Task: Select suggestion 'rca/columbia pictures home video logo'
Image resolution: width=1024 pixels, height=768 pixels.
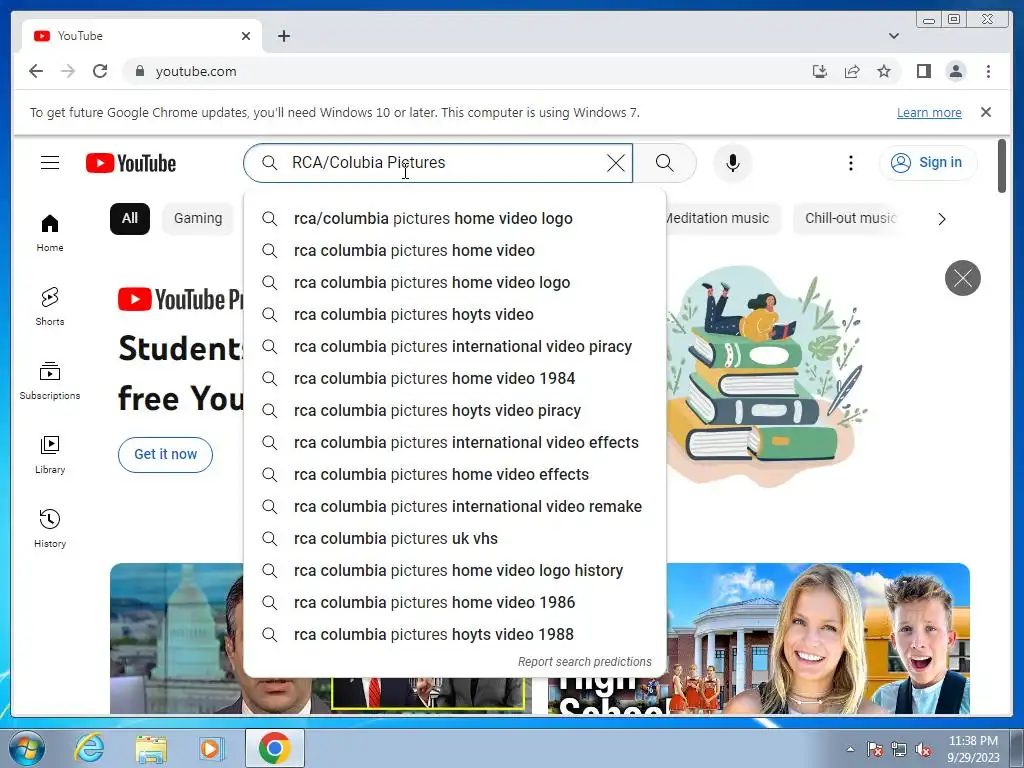Action: click(x=455, y=218)
